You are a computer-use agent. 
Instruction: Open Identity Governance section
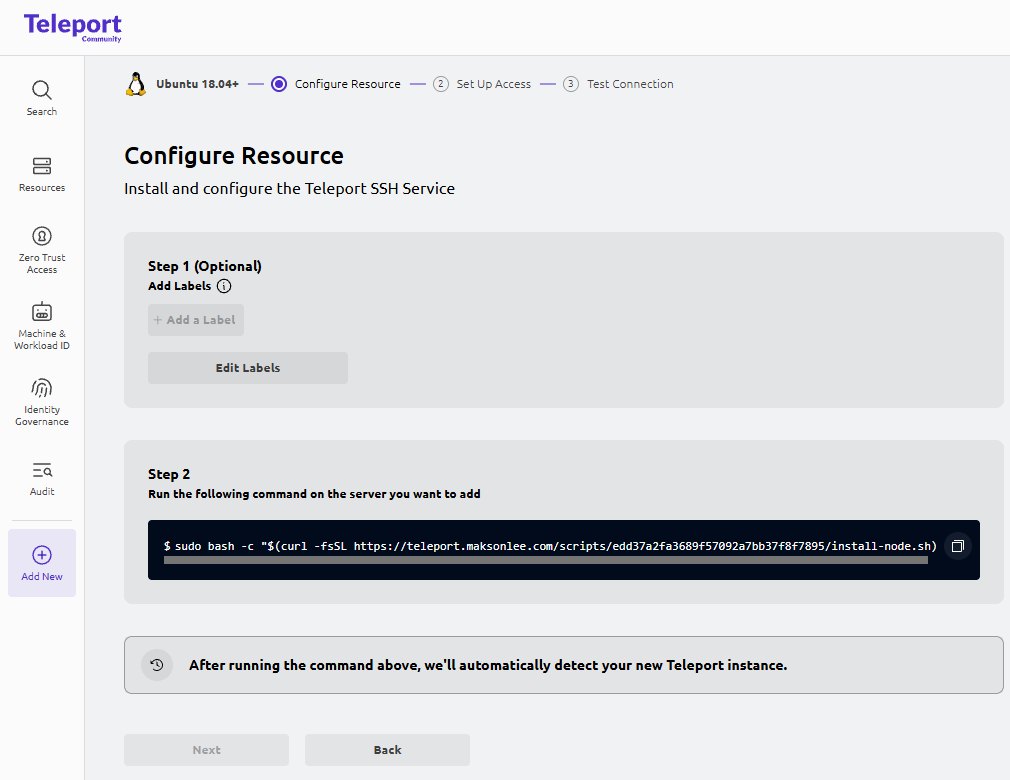tap(42, 402)
